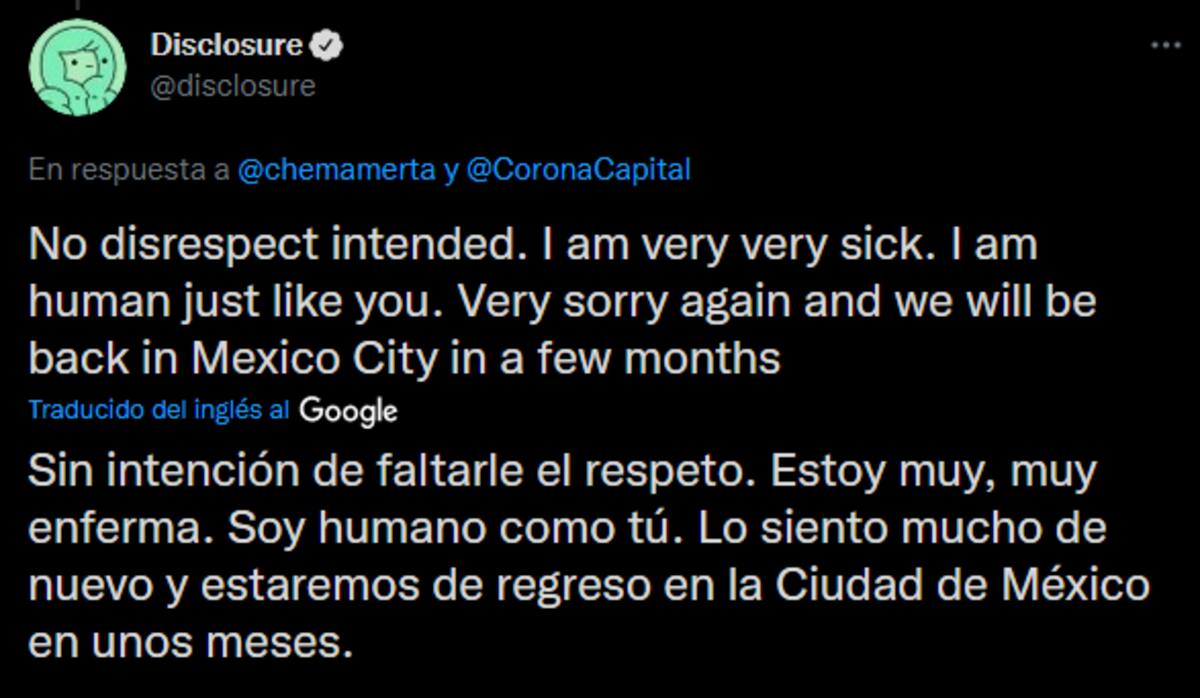Open the three-dot more options menu

(x=1165, y=46)
